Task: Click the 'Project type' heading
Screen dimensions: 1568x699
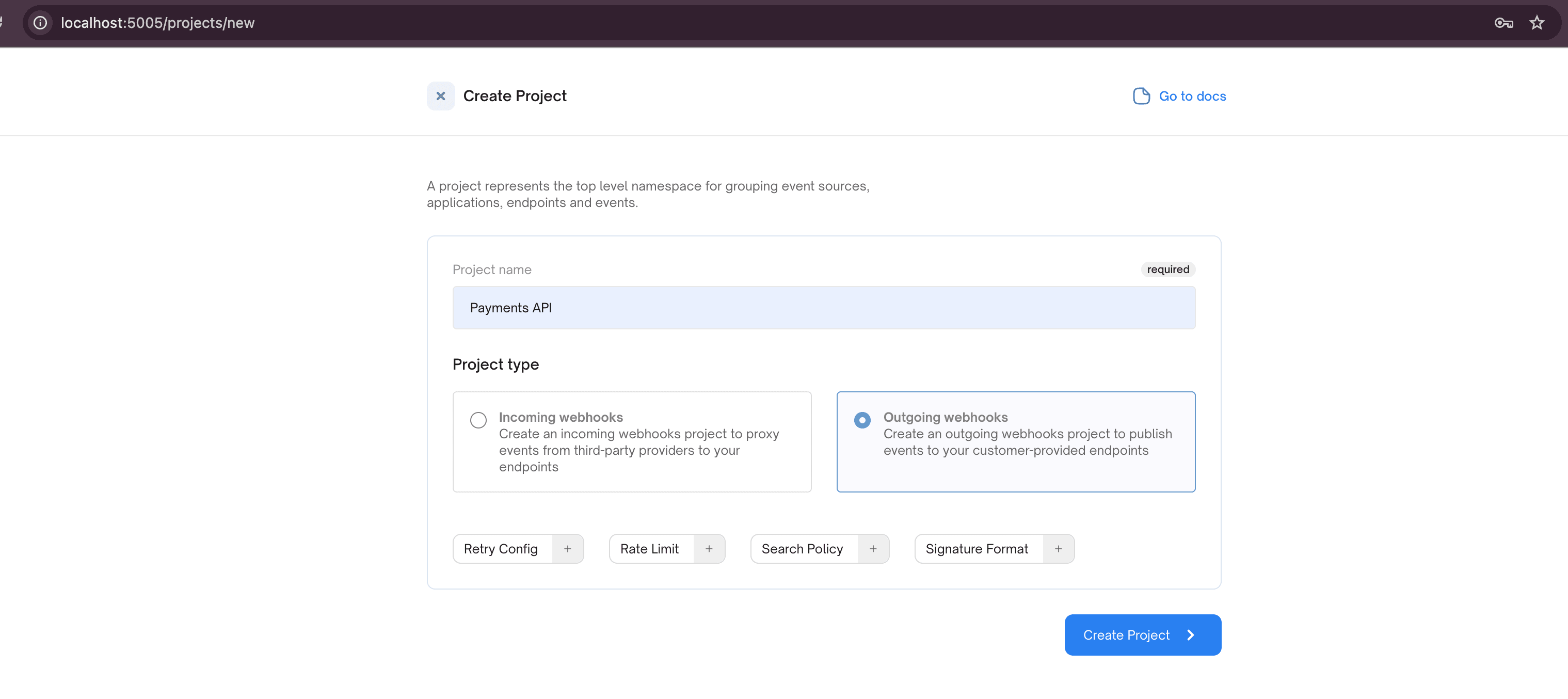Action: tap(495, 364)
